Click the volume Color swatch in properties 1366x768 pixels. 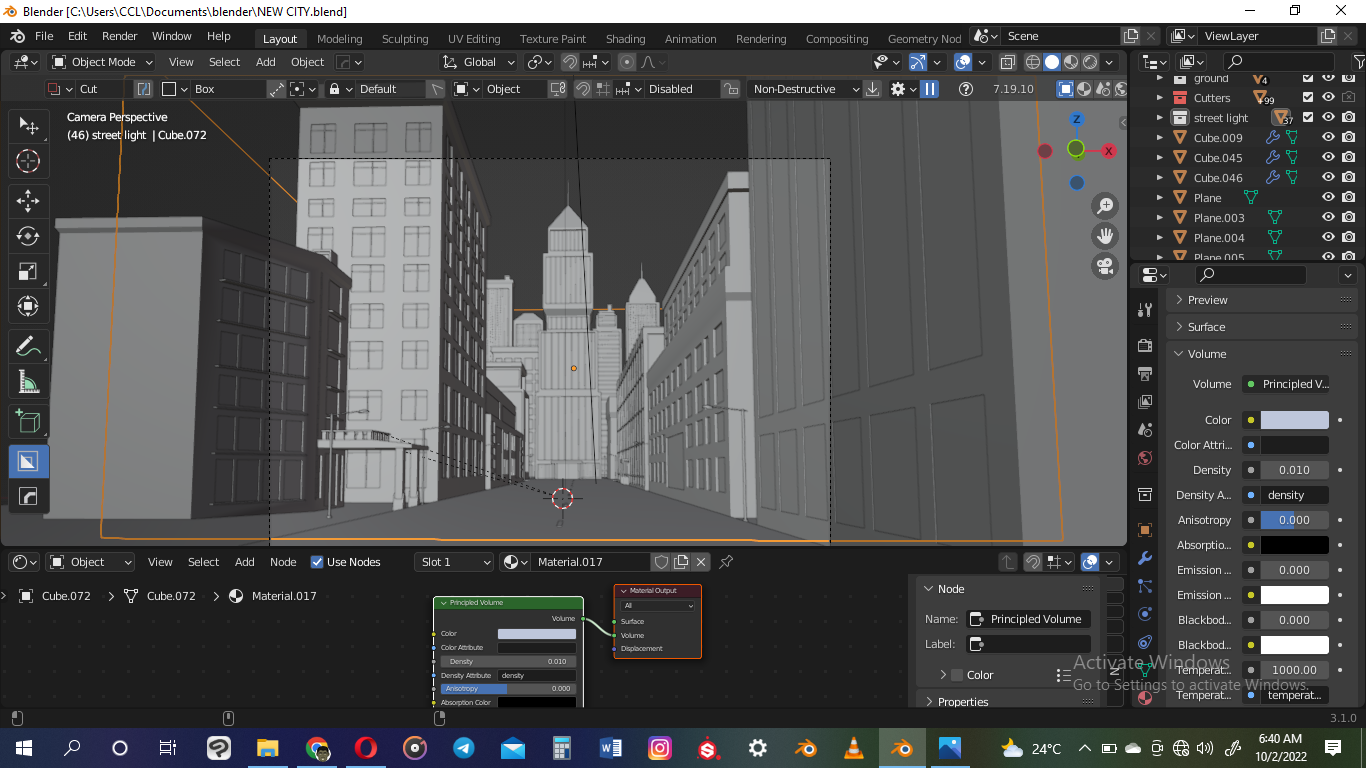(x=1295, y=420)
